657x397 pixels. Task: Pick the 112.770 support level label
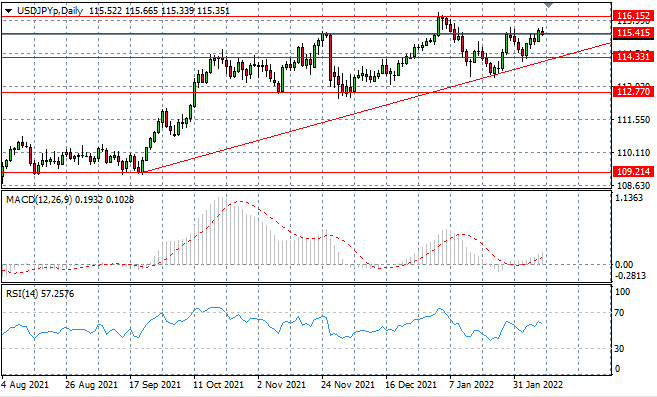tap(633, 91)
